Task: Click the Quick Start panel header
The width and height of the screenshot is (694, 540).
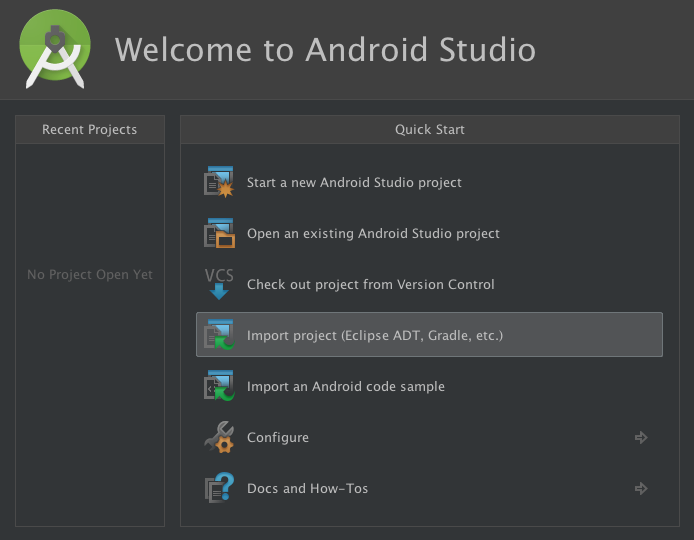Action: (430, 129)
